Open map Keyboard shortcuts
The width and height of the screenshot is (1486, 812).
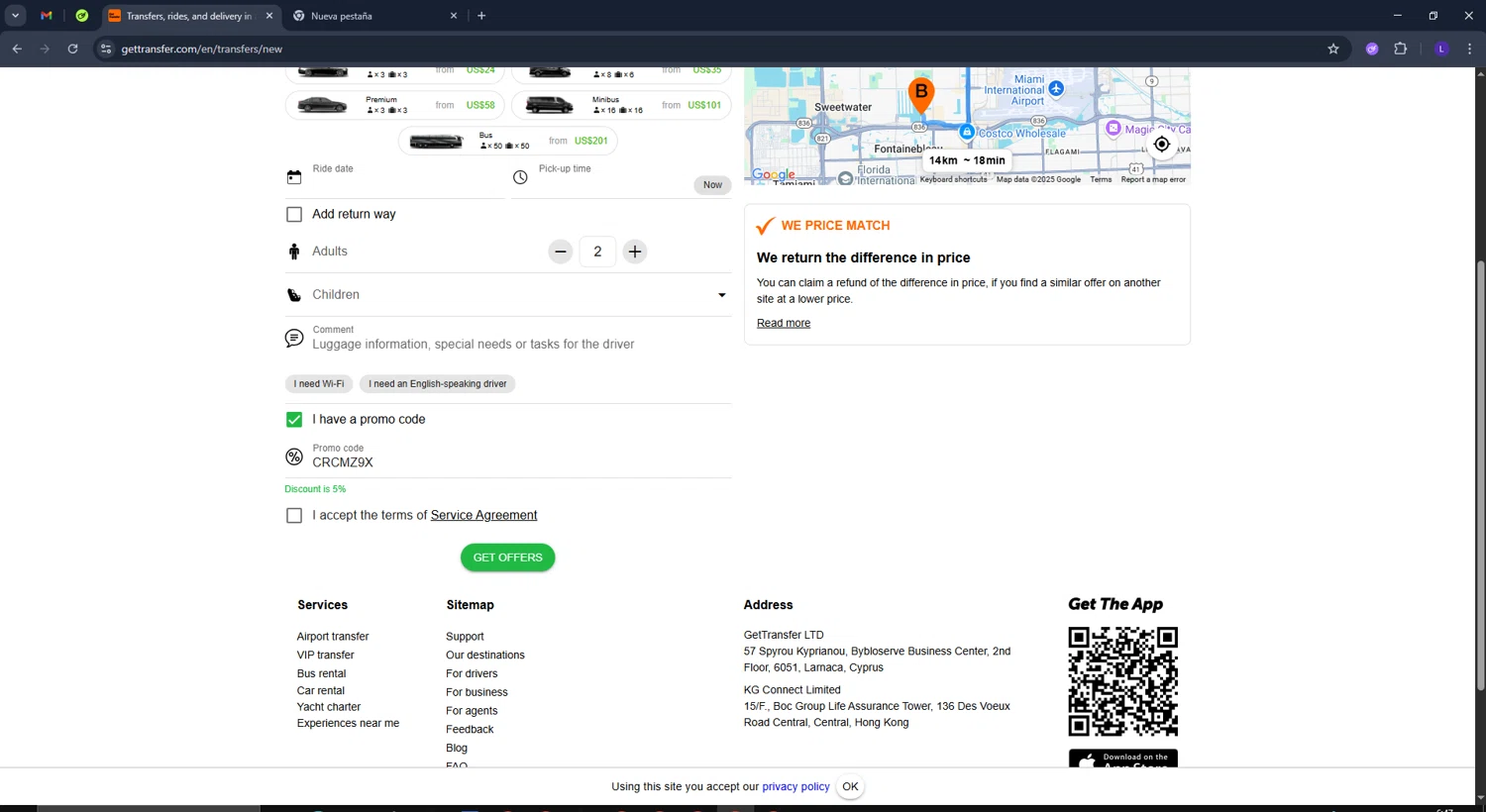coord(953,179)
